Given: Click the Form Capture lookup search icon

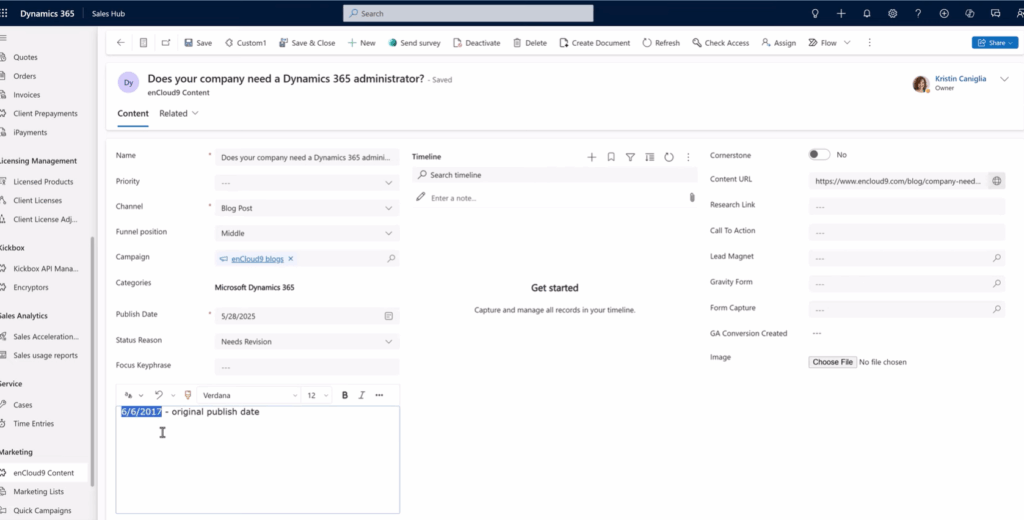Looking at the screenshot, I should pos(997,309).
